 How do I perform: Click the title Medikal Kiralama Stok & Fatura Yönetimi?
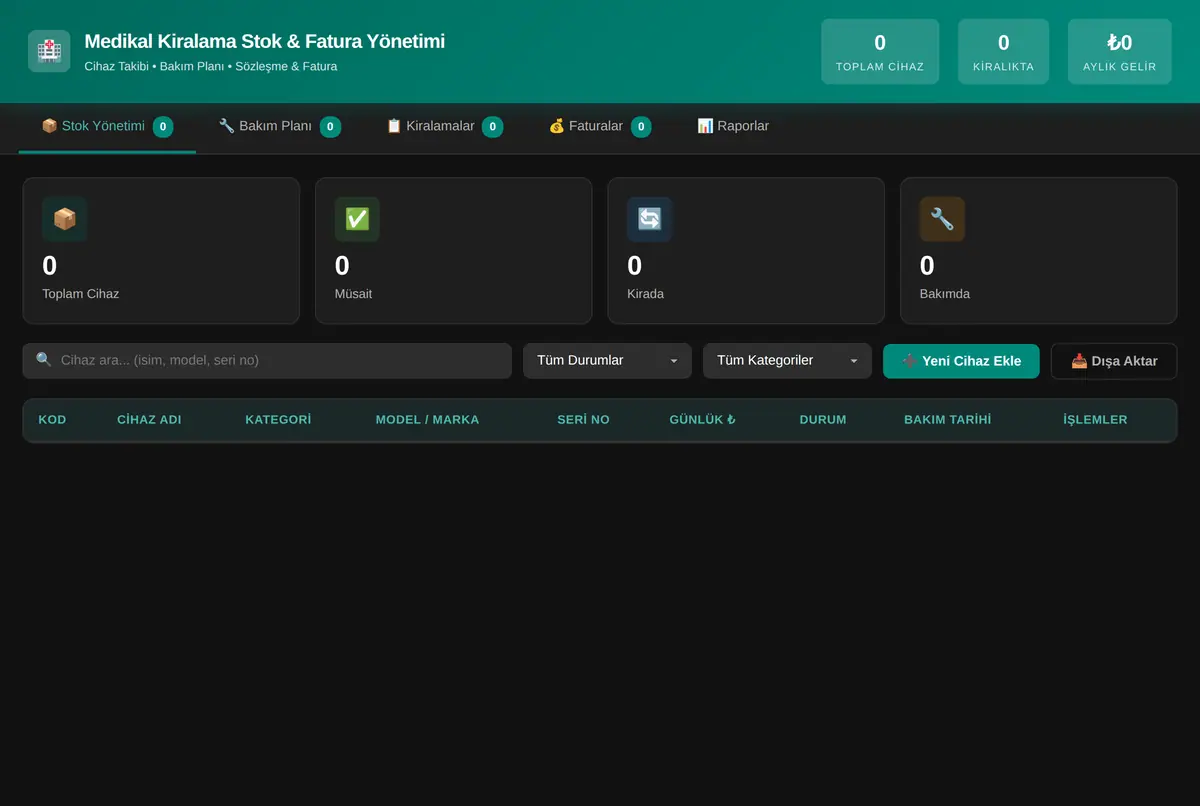[x=265, y=42]
